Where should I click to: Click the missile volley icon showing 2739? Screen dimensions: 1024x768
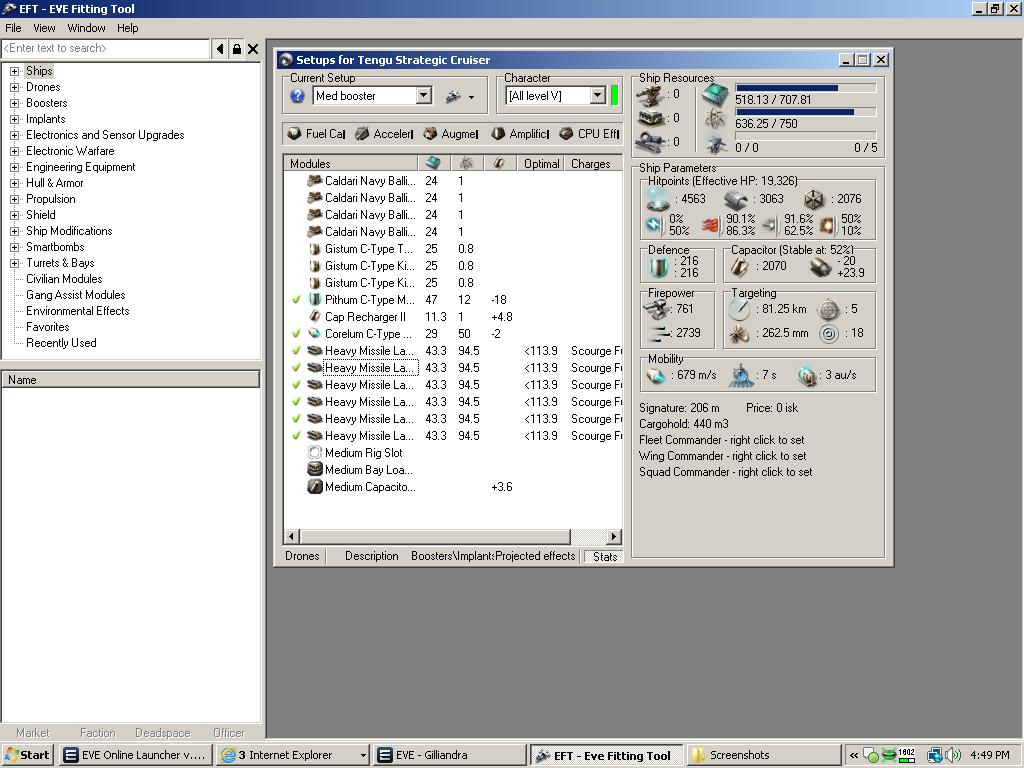coord(660,333)
